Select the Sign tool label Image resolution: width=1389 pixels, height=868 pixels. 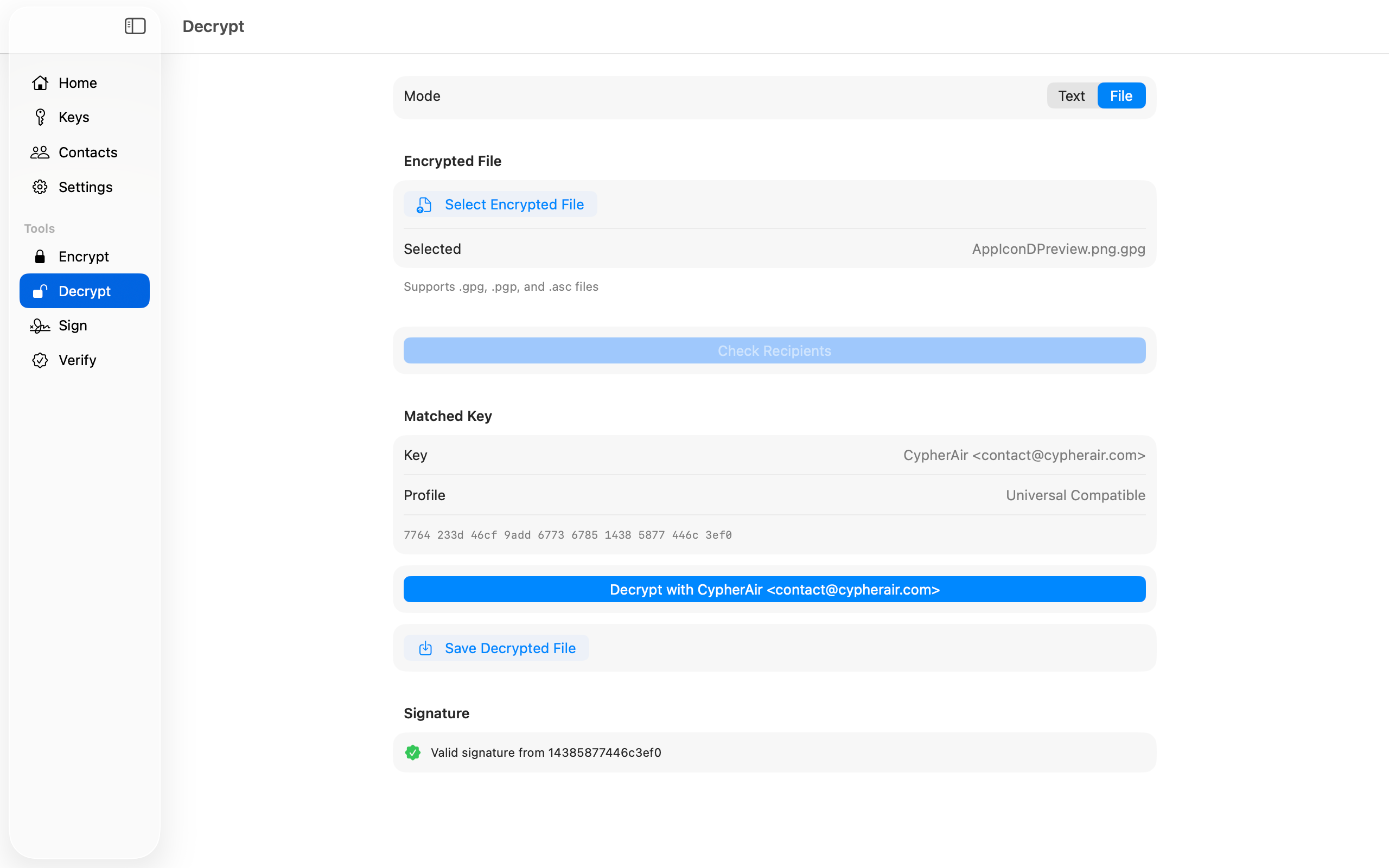tap(73, 325)
